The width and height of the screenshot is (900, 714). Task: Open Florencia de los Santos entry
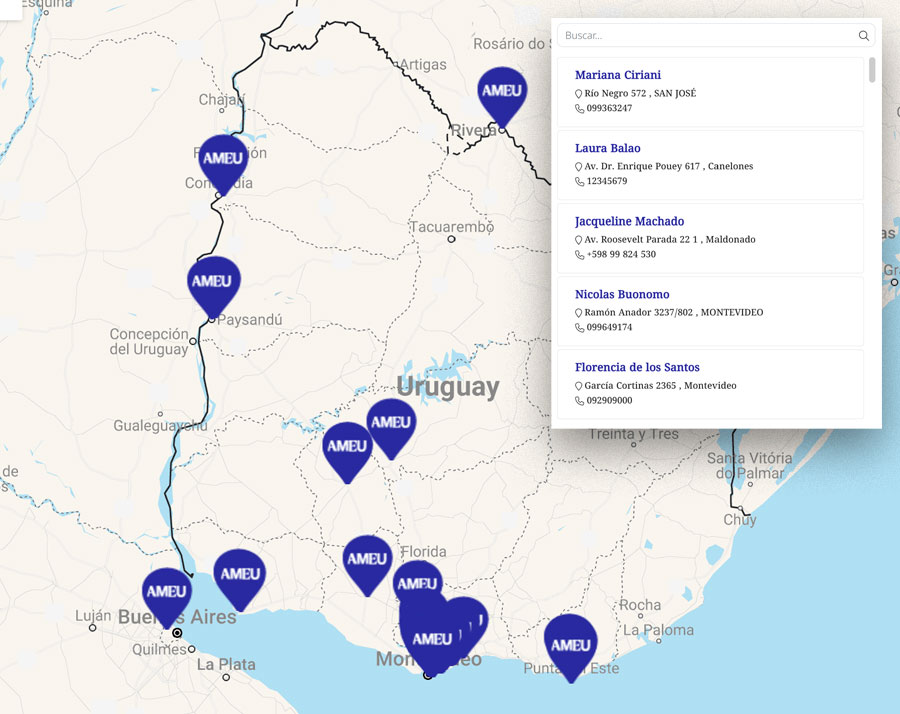tap(637, 367)
